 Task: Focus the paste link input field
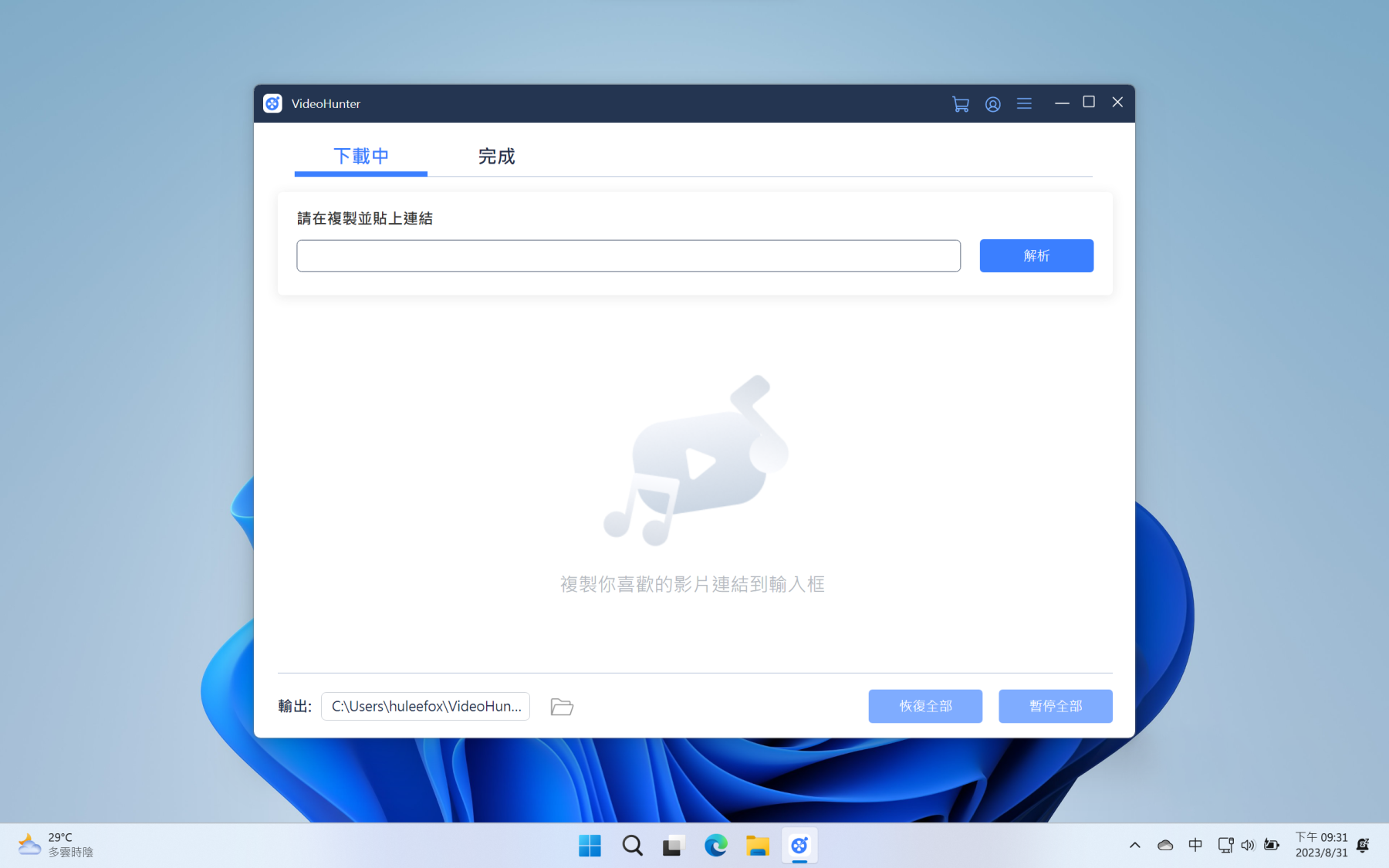[x=628, y=255]
